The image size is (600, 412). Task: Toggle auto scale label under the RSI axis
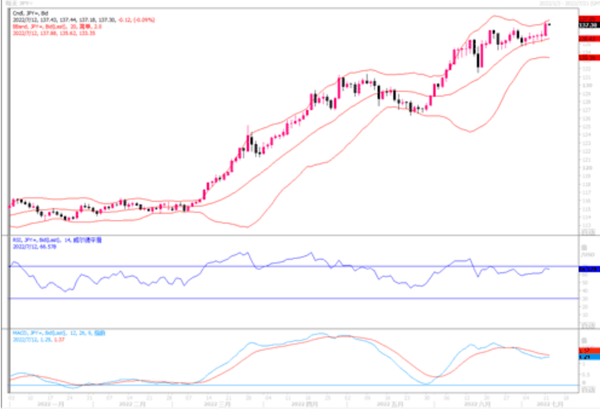point(588,325)
